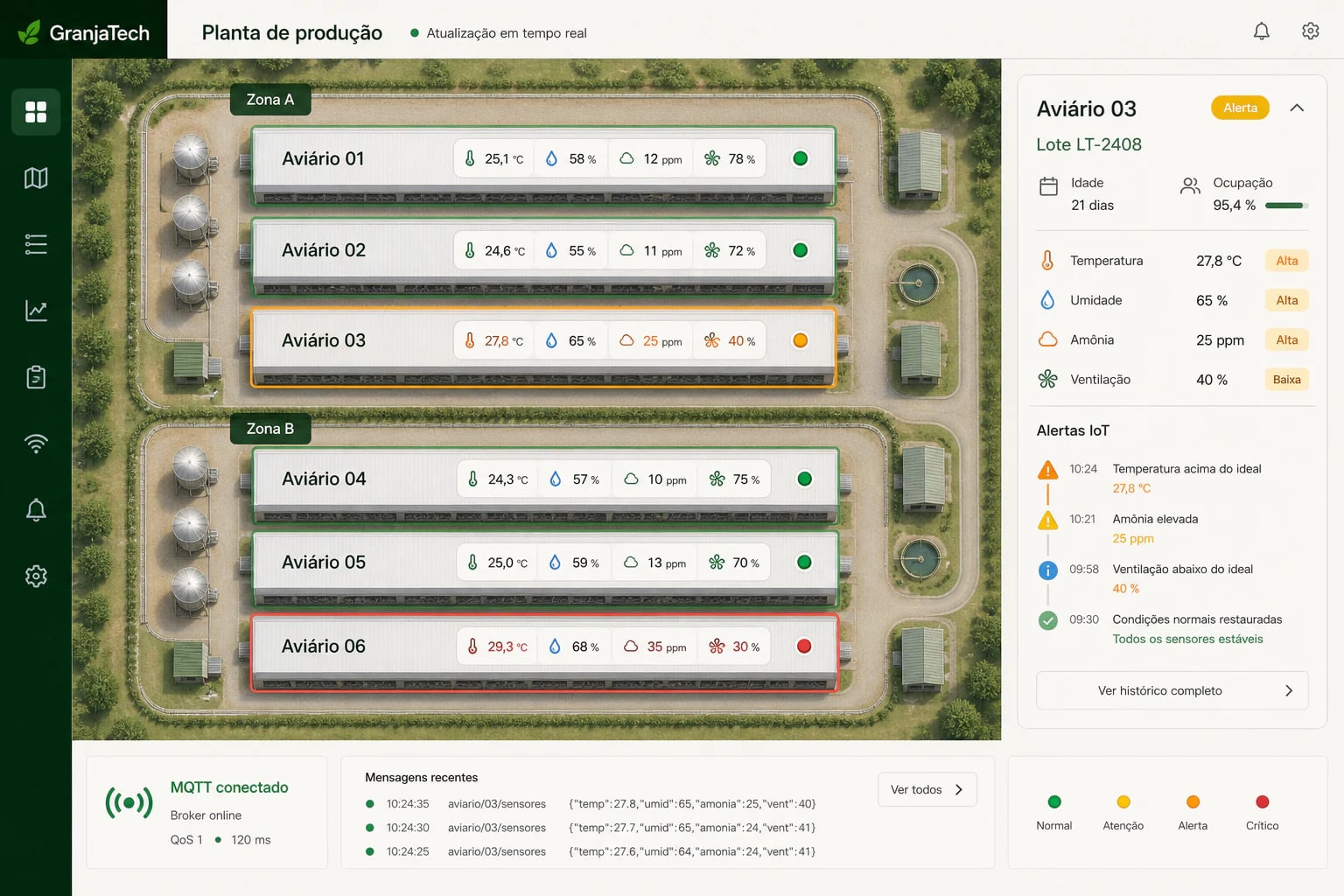Click the MQTT broadcast signal icon
This screenshot has width=1344, height=896.
click(129, 802)
